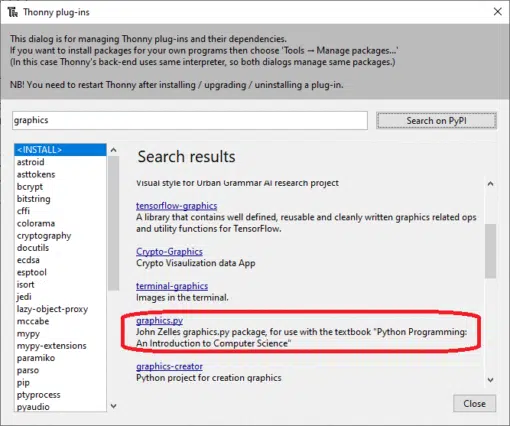Click the search field containing 'graphics'
The height and width of the screenshot is (426, 510).
(x=190, y=120)
